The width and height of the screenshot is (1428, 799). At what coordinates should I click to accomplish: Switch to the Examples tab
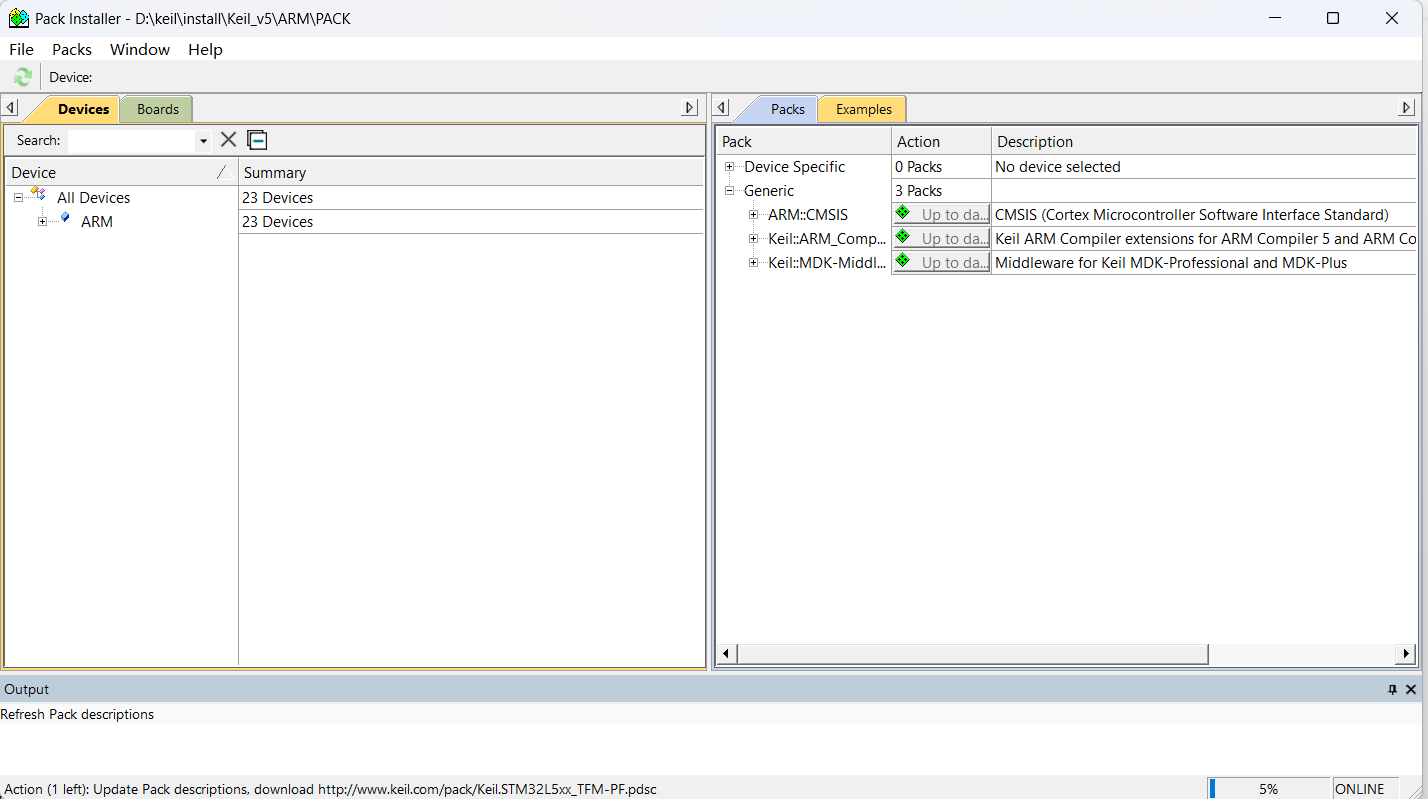(863, 109)
